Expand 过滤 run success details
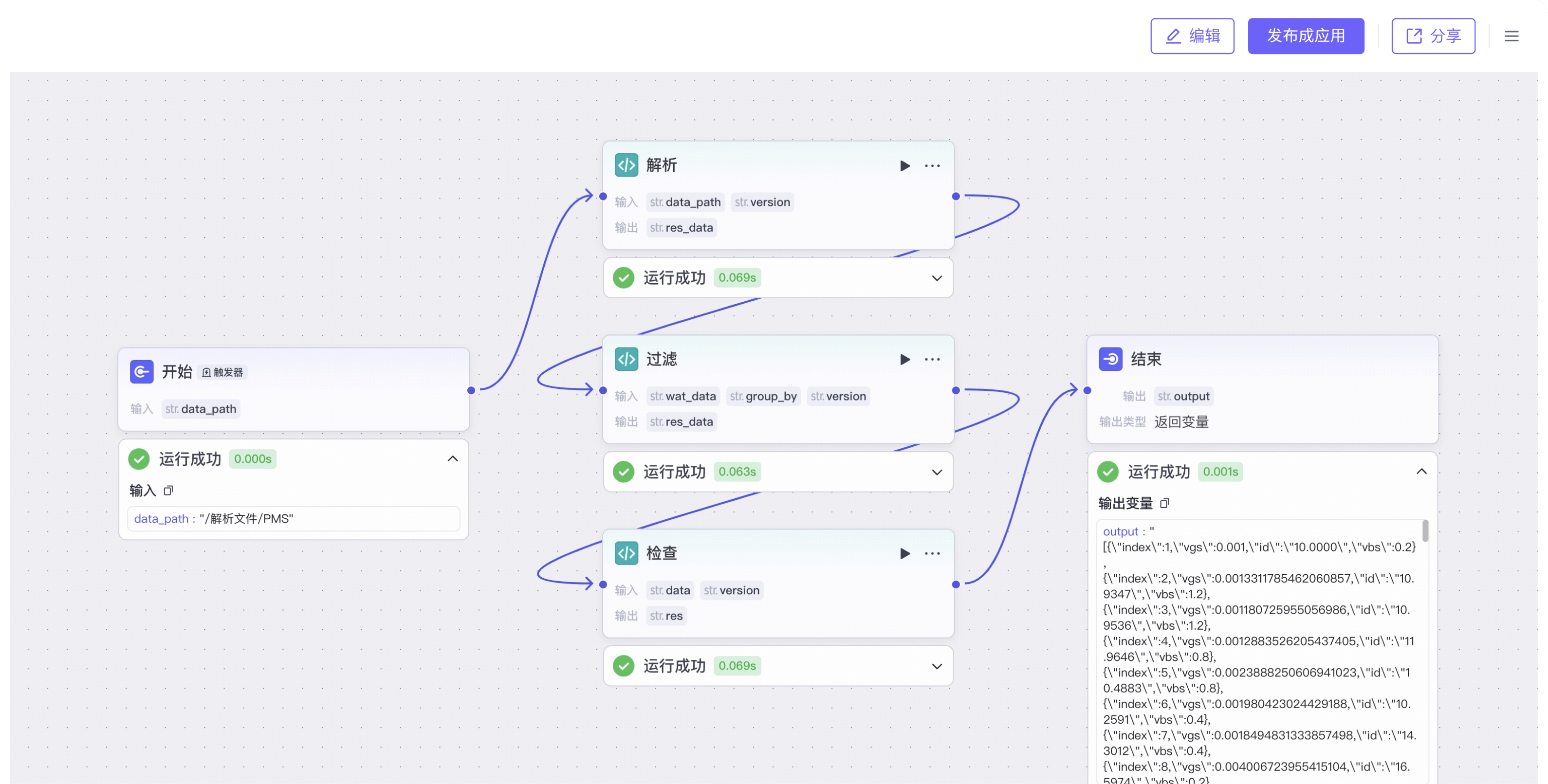The image size is (1548, 784). point(936,472)
